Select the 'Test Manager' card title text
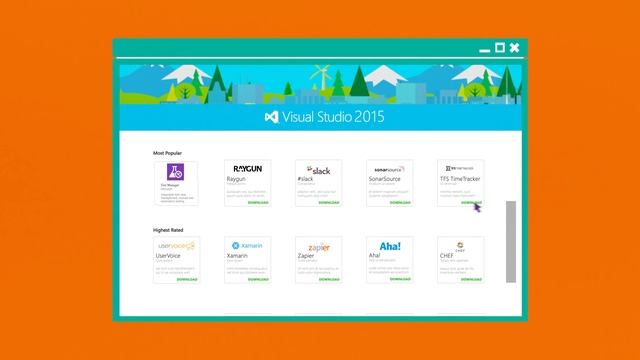This screenshot has height=360, width=640. point(170,185)
